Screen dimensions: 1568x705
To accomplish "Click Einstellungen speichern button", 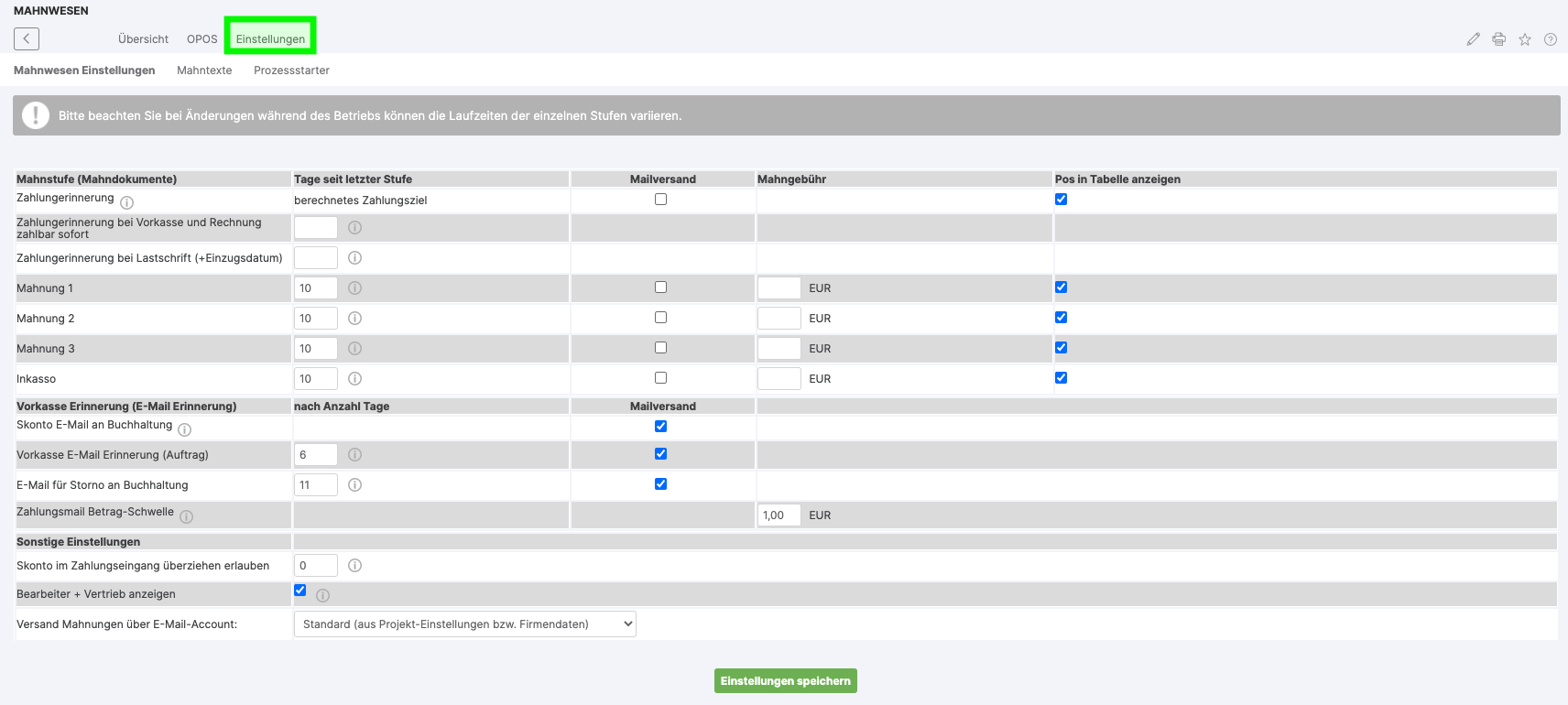I will point(785,681).
